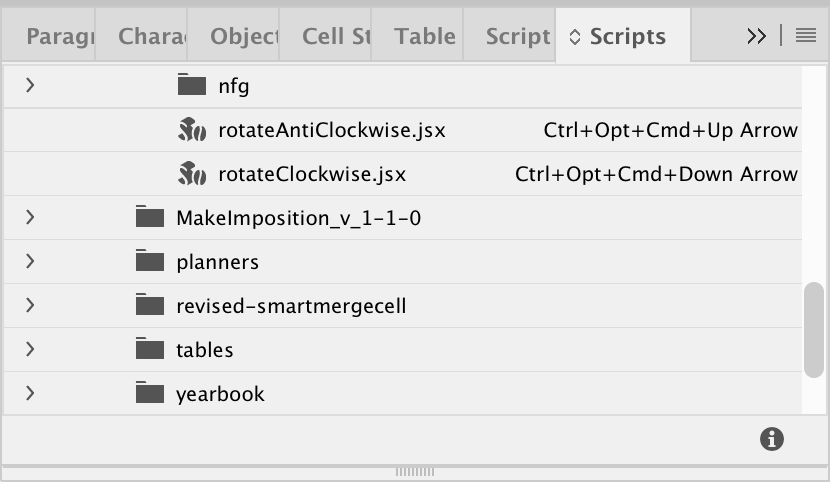The image size is (830, 482).
Task: Click the rotateClockwise.jsx script icon
Action: pos(191,174)
